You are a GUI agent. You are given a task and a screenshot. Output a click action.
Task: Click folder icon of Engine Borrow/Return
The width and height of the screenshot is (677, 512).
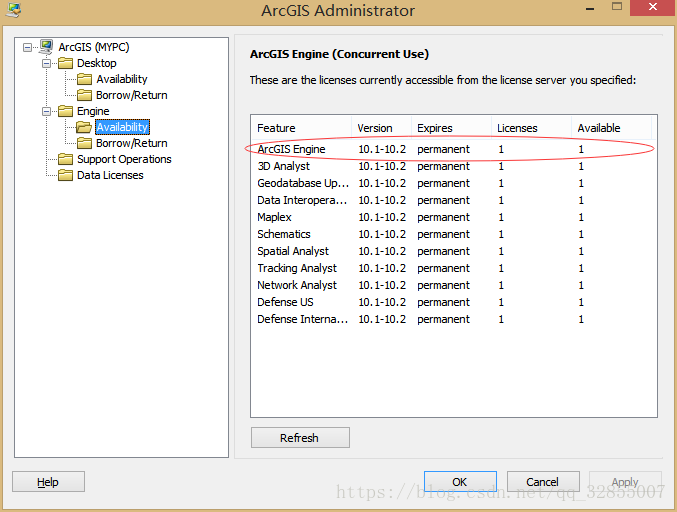pos(84,143)
